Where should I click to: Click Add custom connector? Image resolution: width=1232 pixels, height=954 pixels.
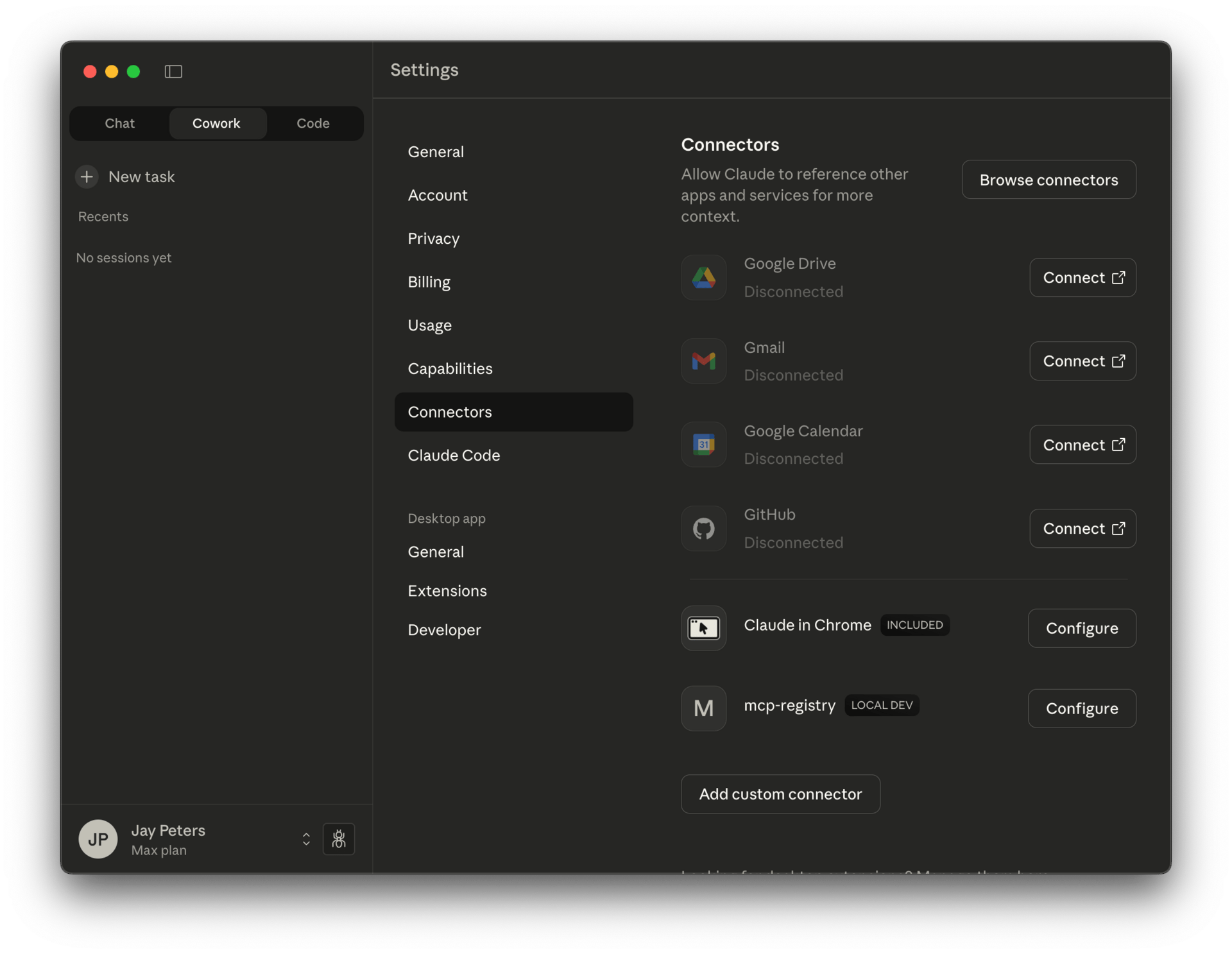[x=780, y=794]
